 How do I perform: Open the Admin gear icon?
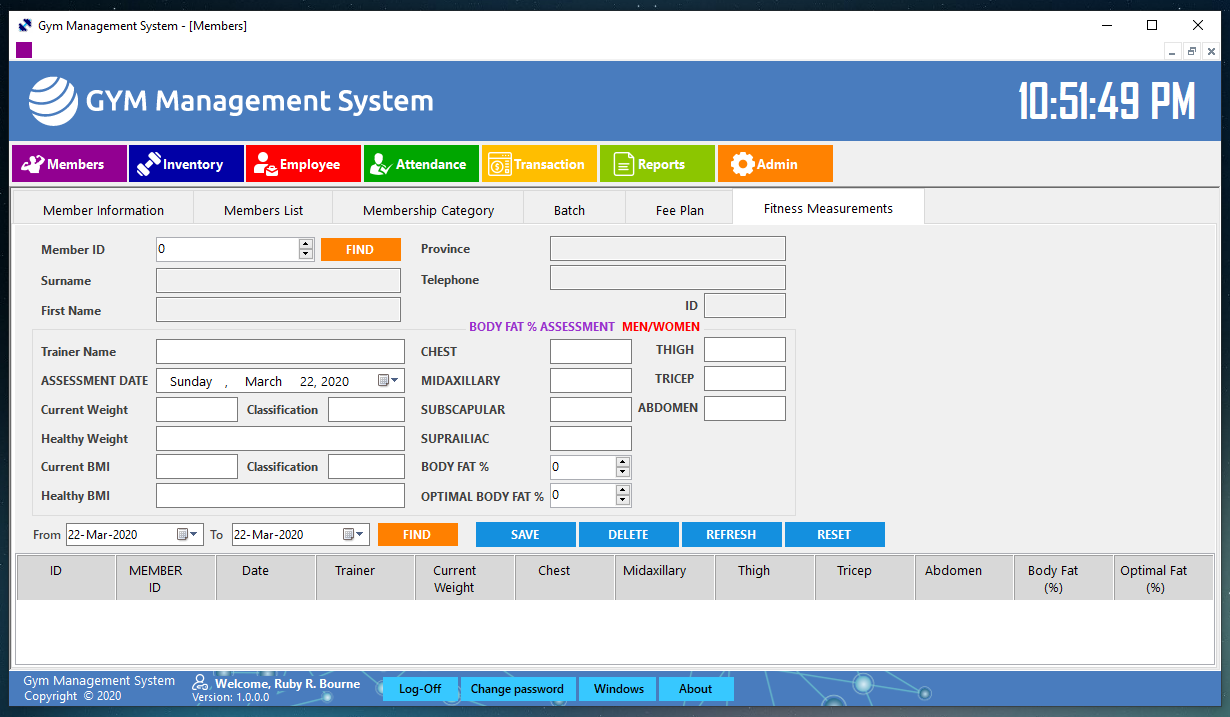coord(742,163)
